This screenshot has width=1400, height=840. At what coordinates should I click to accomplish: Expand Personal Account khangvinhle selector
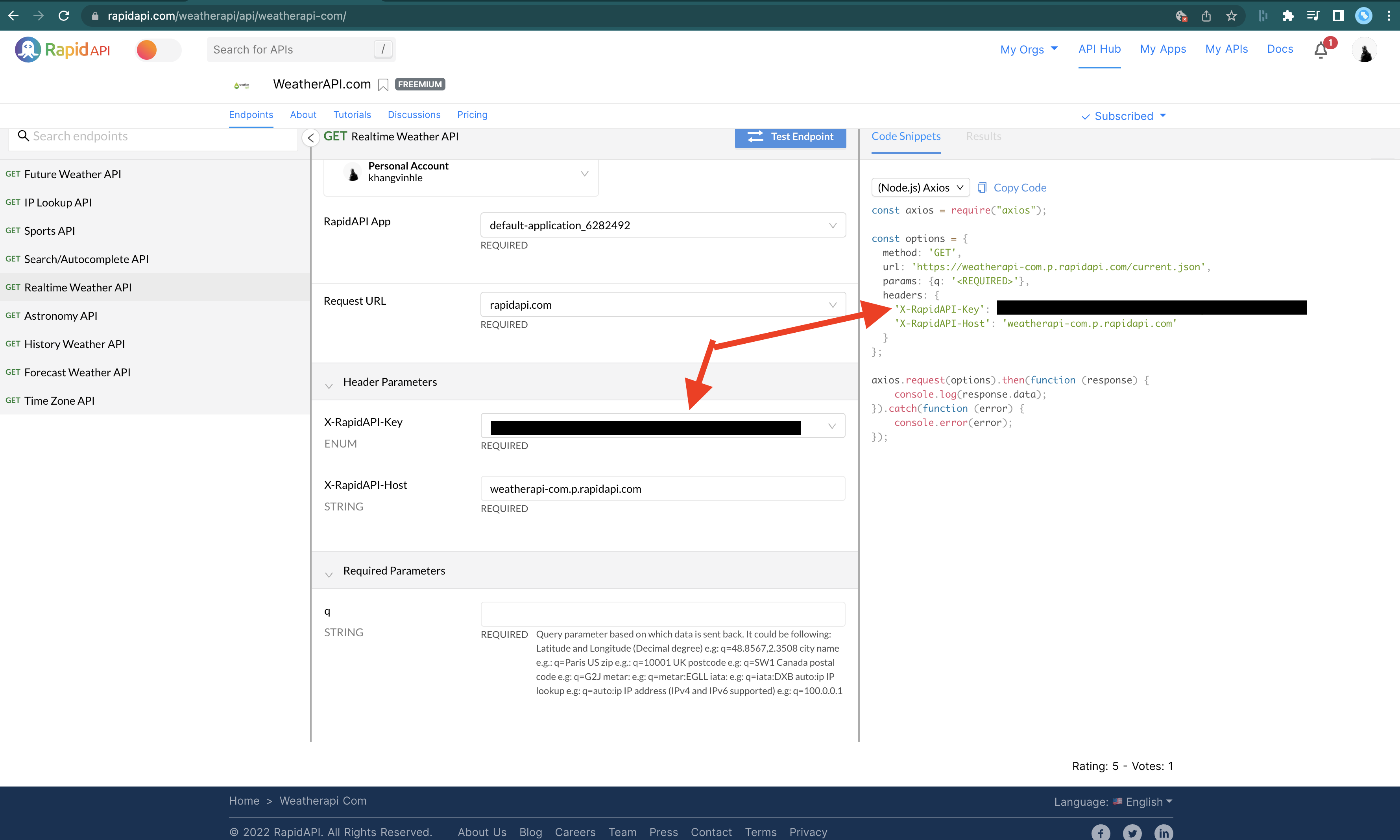(461, 172)
